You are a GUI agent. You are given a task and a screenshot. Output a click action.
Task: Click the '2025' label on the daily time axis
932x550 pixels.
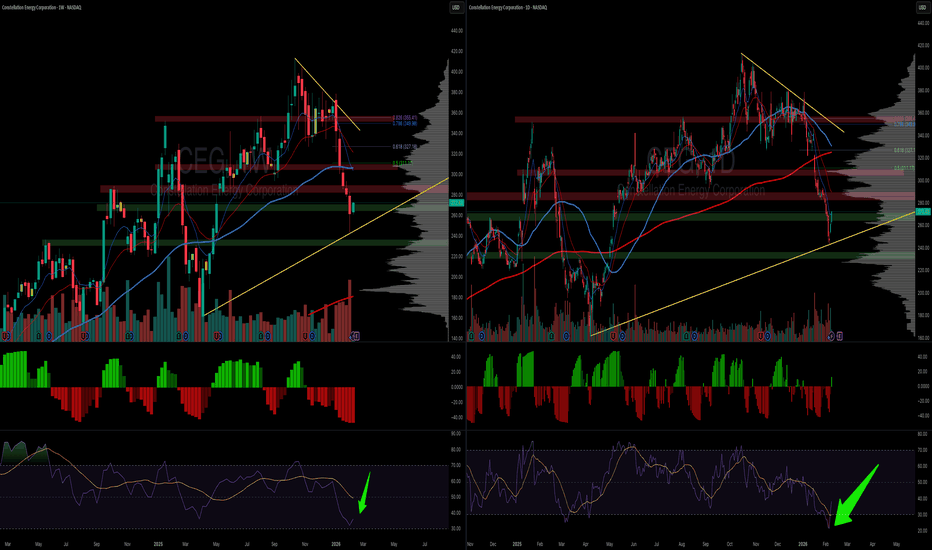(x=517, y=544)
